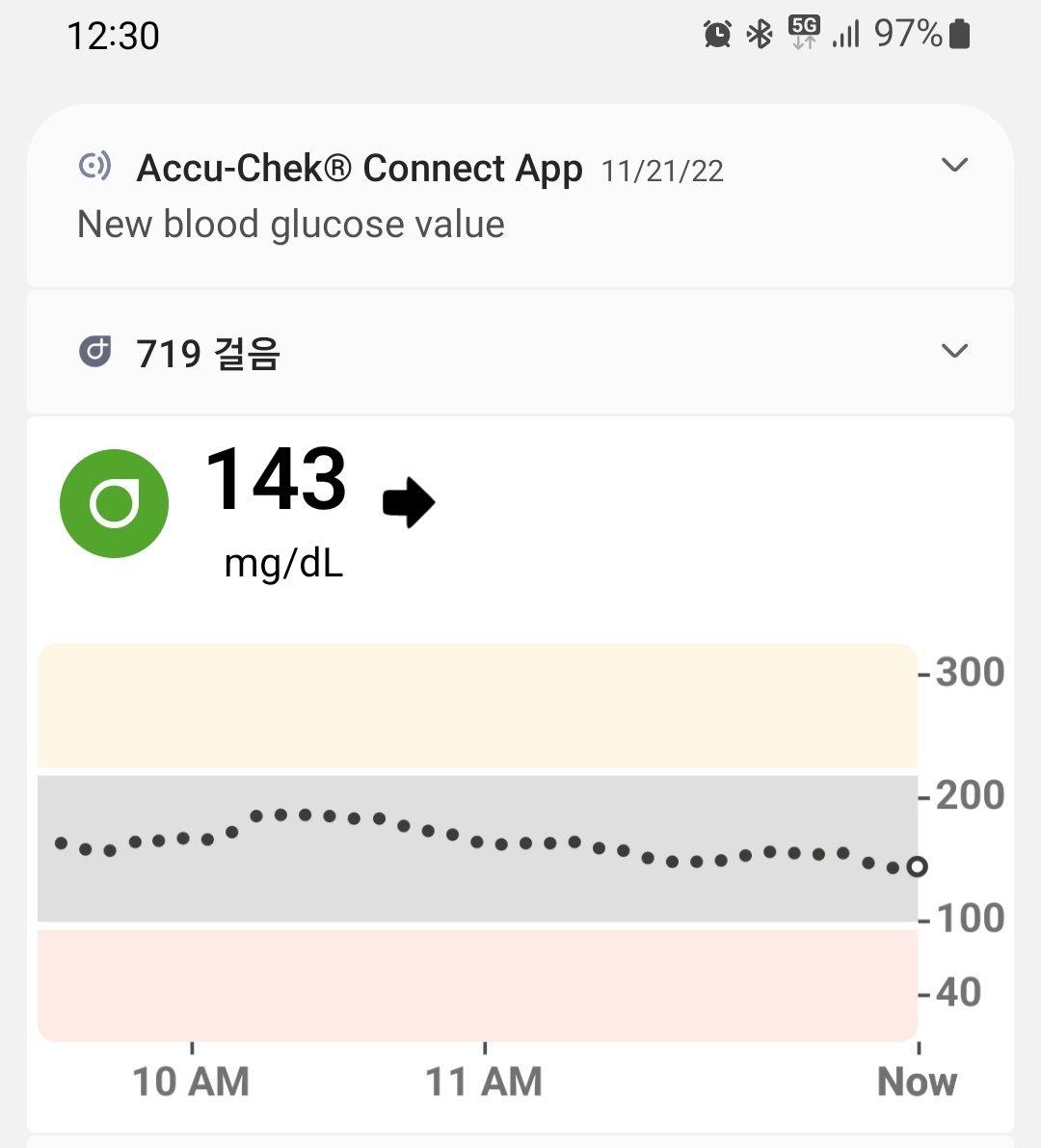Tap the 11 AM time axis label
Image resolution: width=1041 pixels, height=1148 pixels.
point(484,1081)
